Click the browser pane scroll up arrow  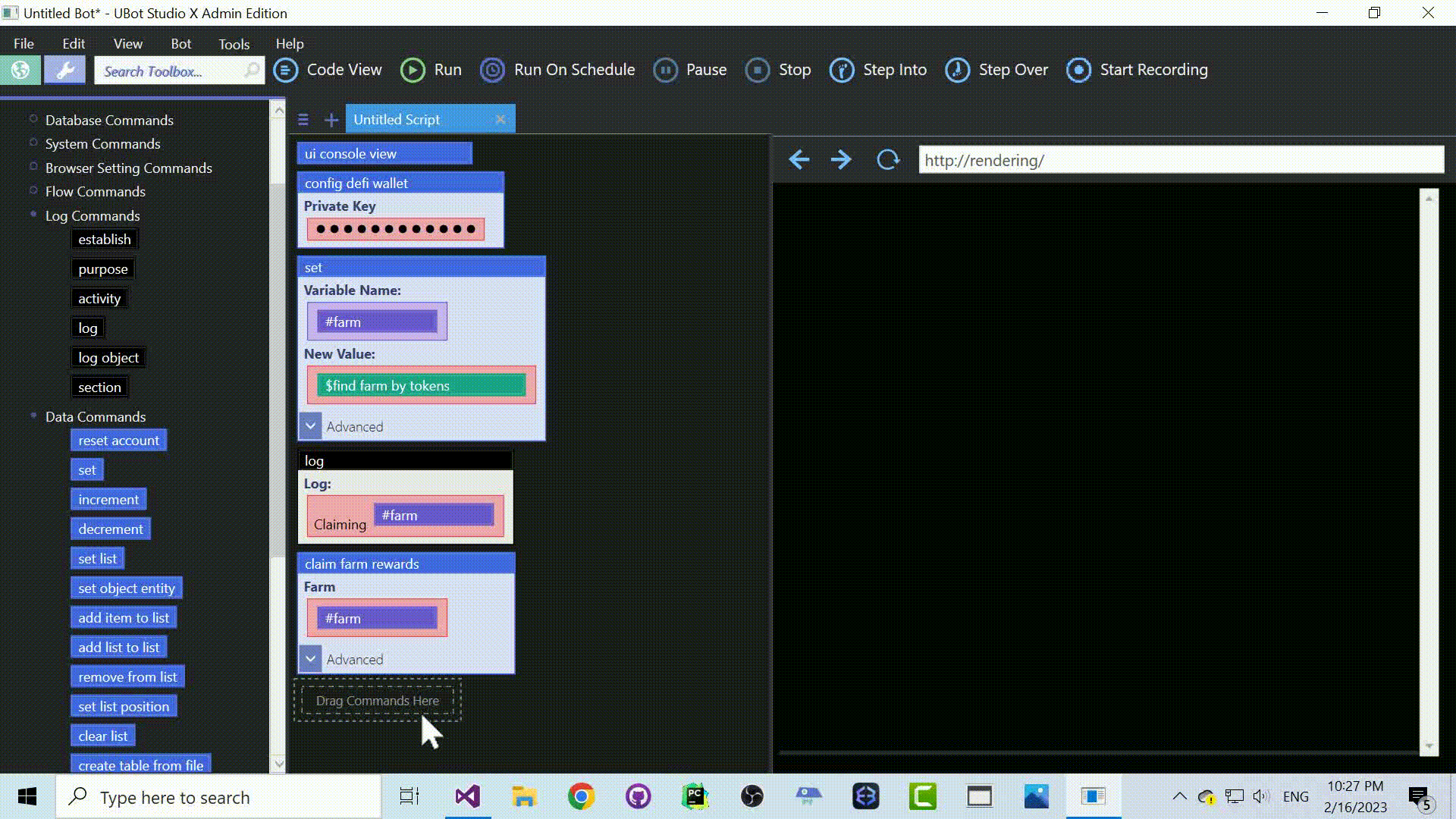(x=1429, y=199)
